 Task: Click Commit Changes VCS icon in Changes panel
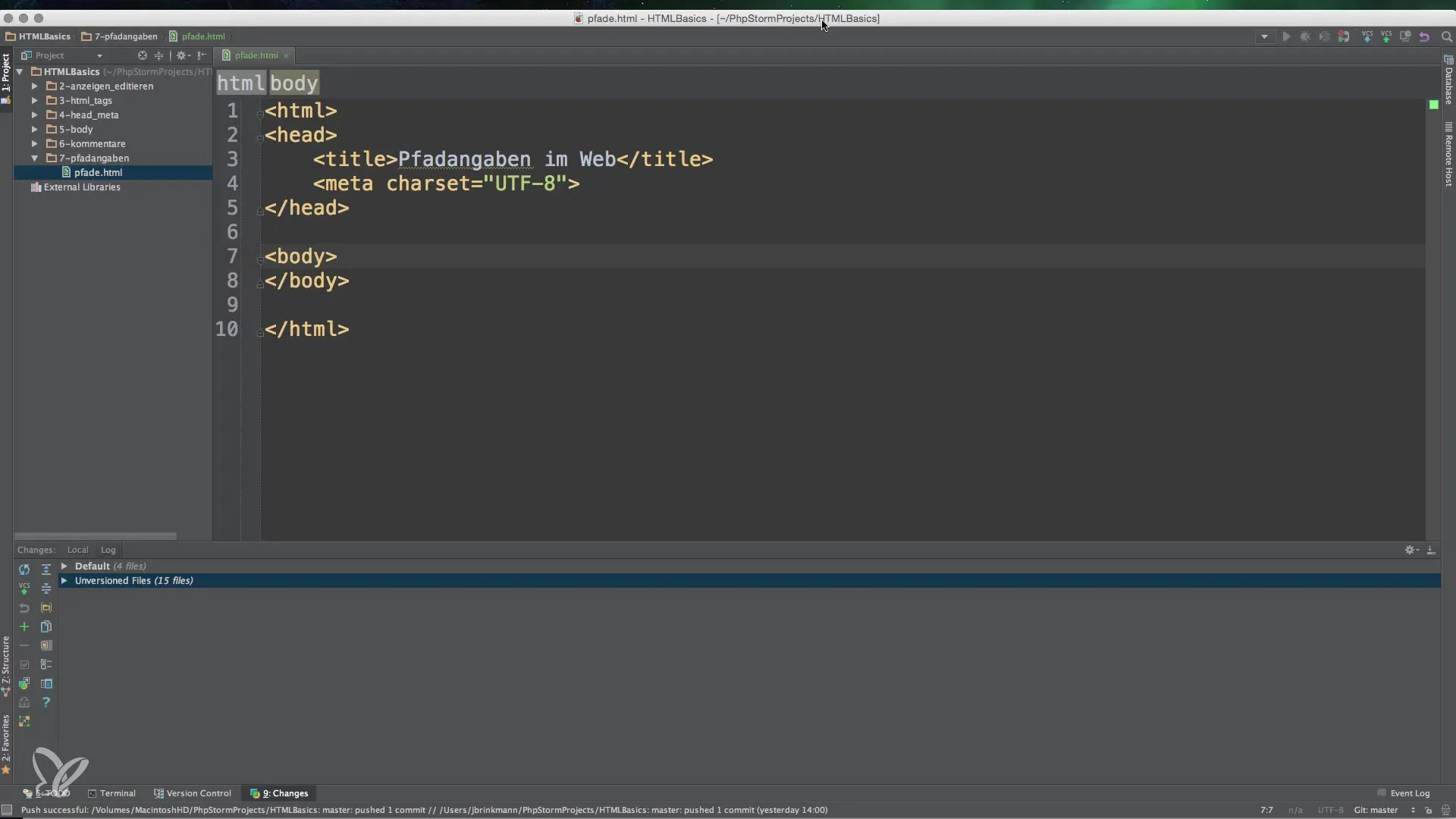(x=24, y=588)
